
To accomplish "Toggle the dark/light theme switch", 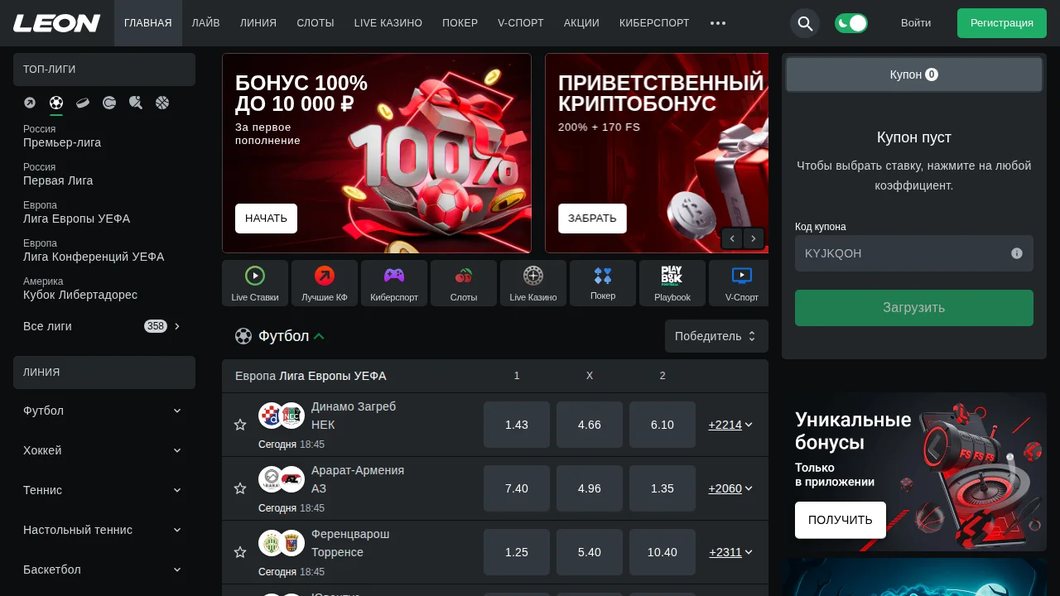I will pyautogui.click(x=851, y=23).
